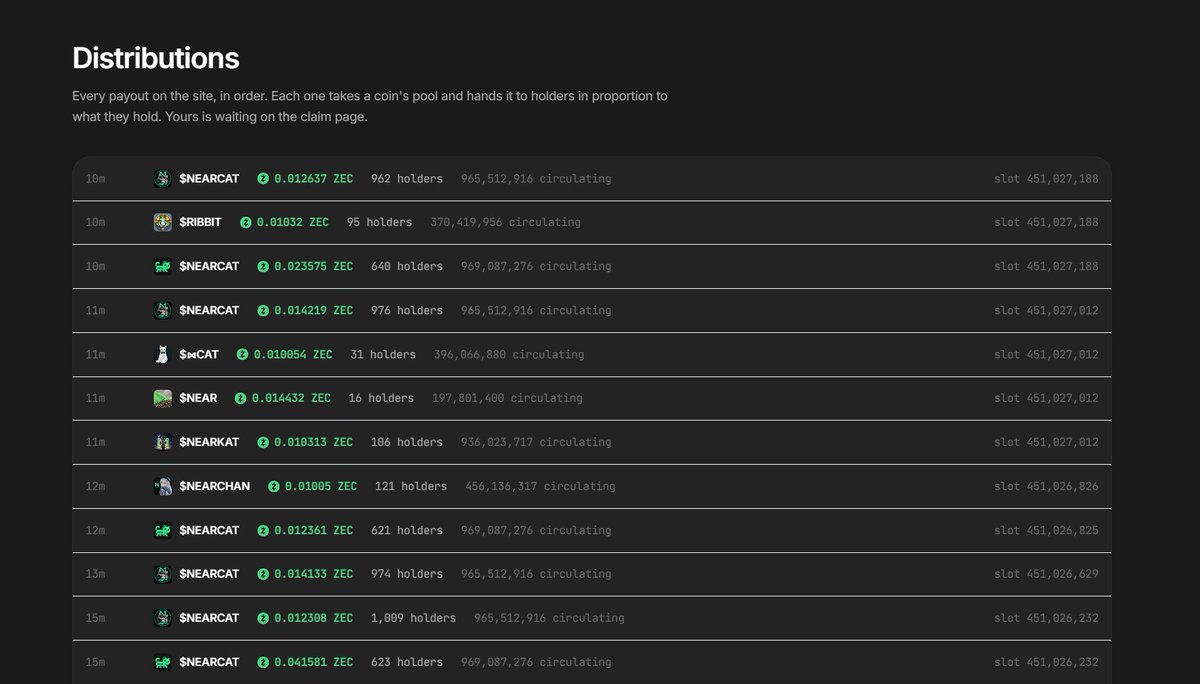
Task: Click the Zcash icon before 0.012637 ZEC
Action: 263,179
